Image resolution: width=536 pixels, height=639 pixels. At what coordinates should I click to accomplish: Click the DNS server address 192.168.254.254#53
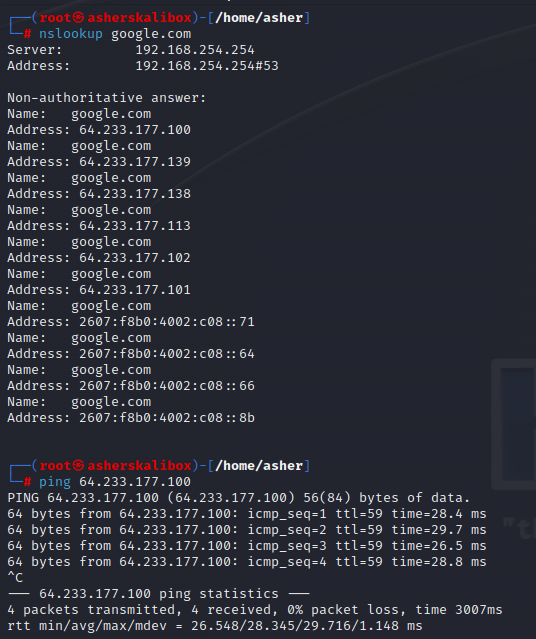tap(207, 66)
